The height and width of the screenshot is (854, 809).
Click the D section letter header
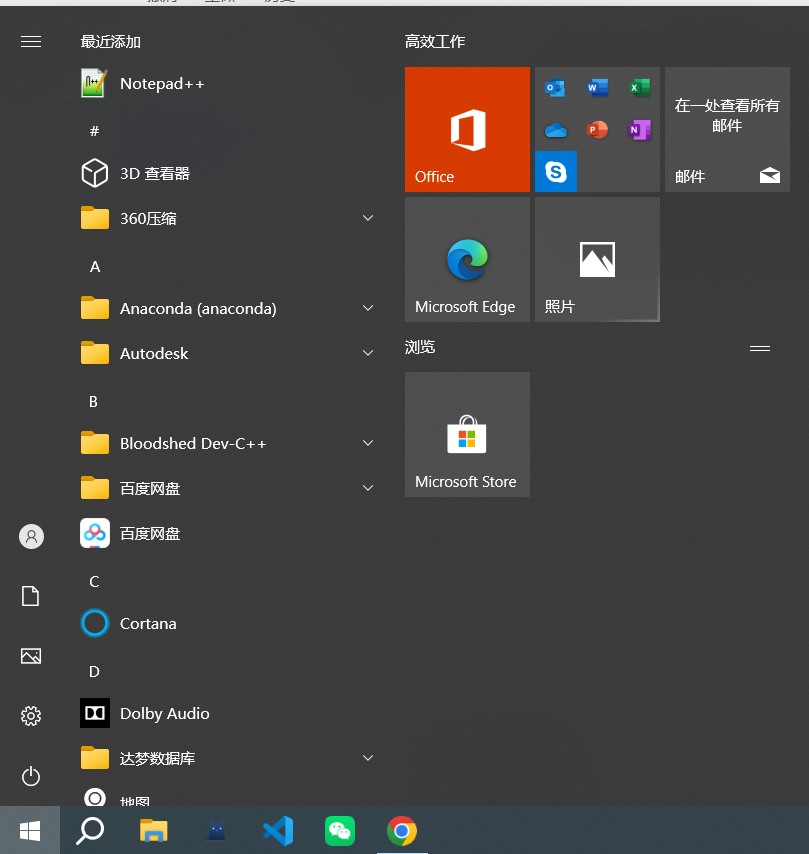[x=94, y=672]
